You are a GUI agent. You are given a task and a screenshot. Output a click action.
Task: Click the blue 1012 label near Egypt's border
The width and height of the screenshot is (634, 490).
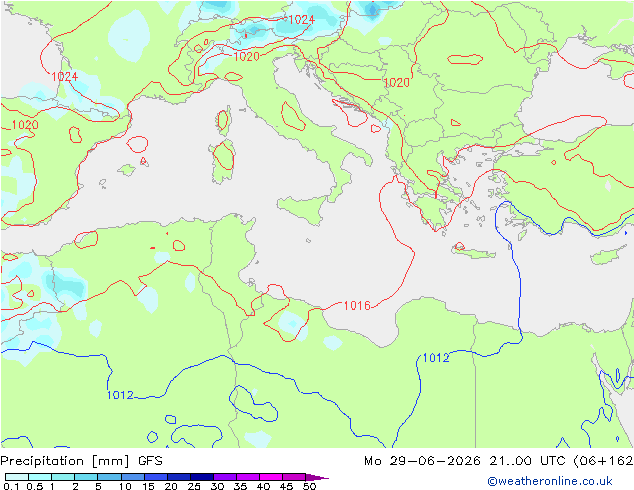436,358
